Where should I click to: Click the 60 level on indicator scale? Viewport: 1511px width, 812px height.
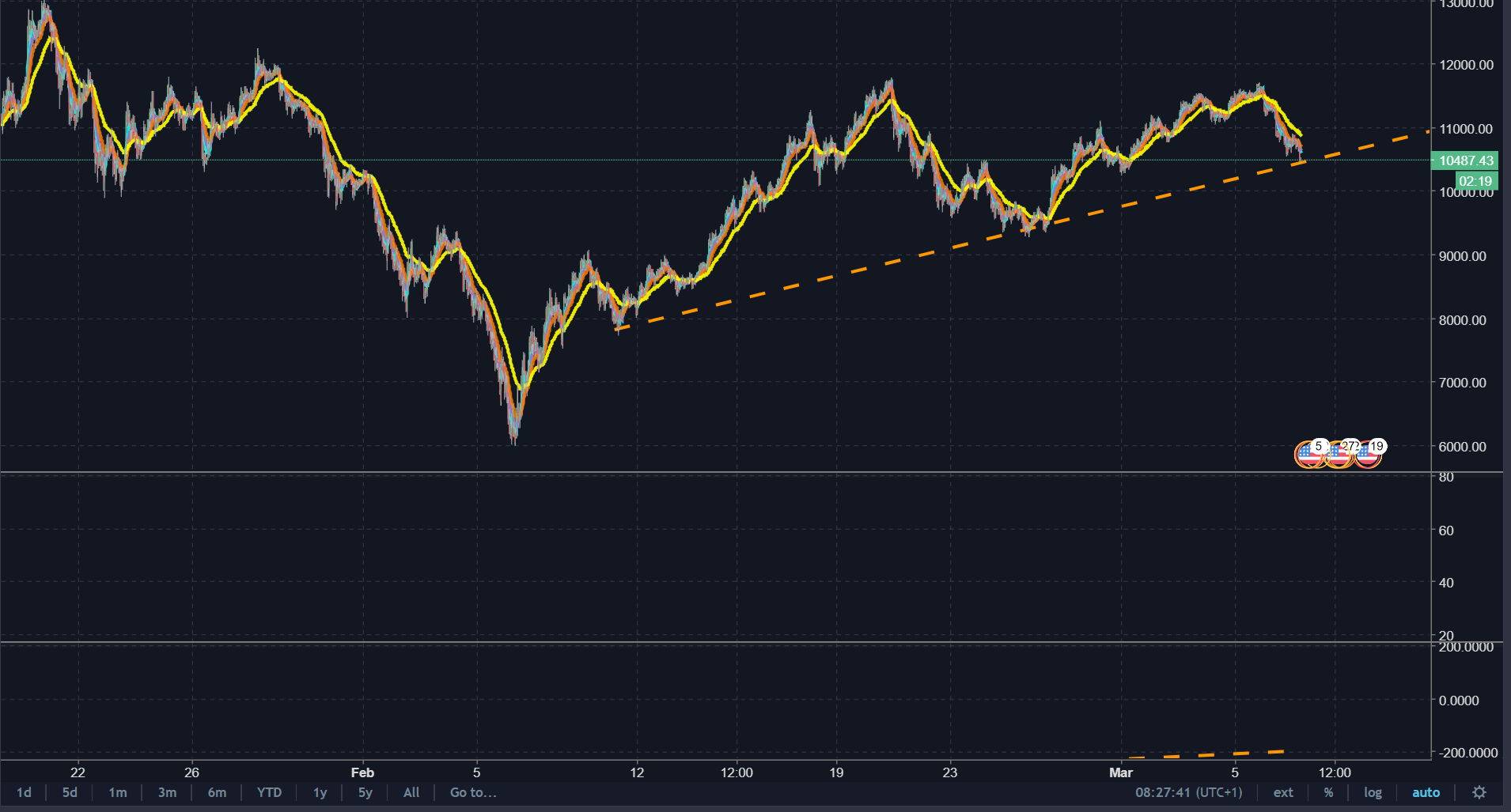point(1446,531)
